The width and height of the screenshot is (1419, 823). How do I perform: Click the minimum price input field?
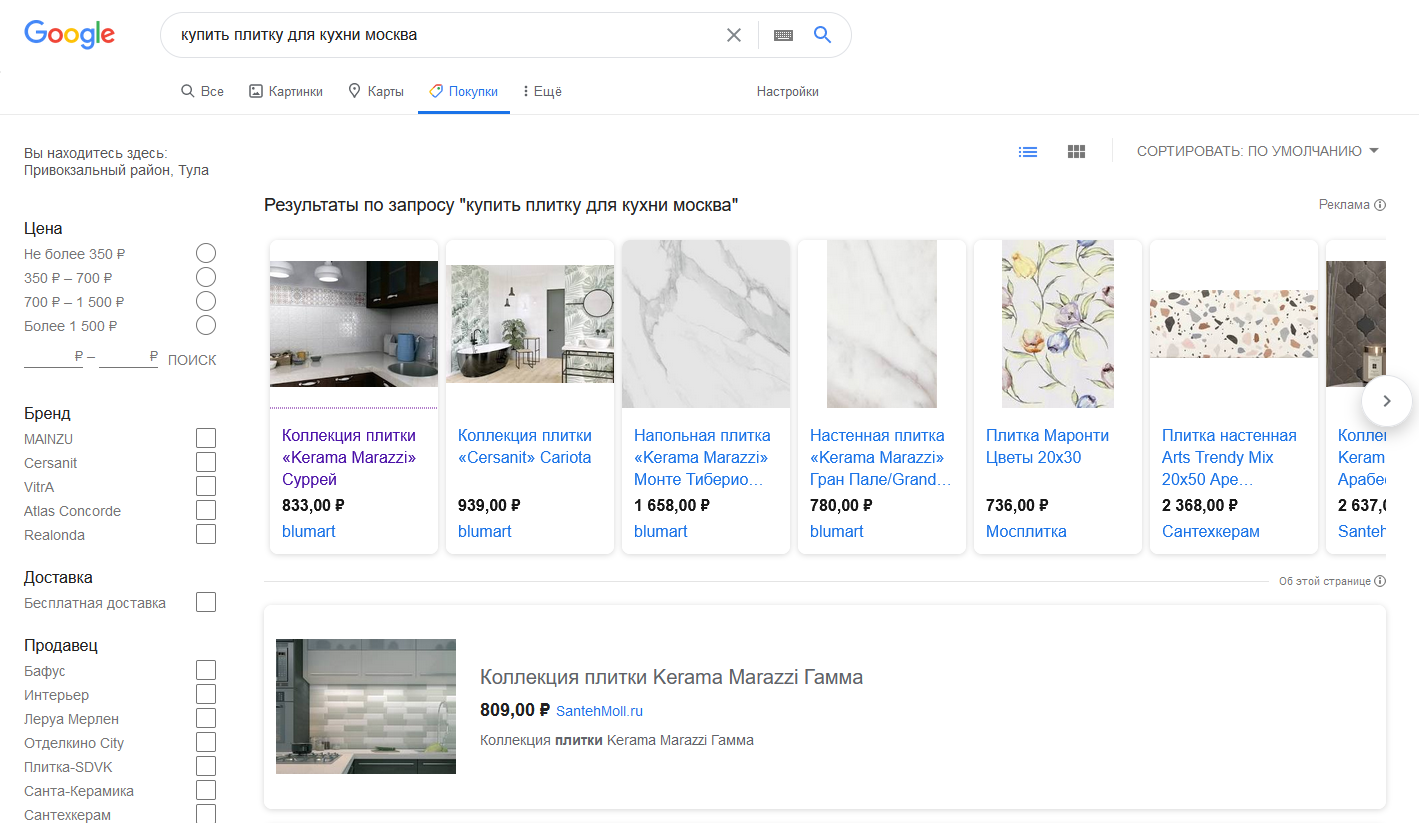[x=53, y=358]
